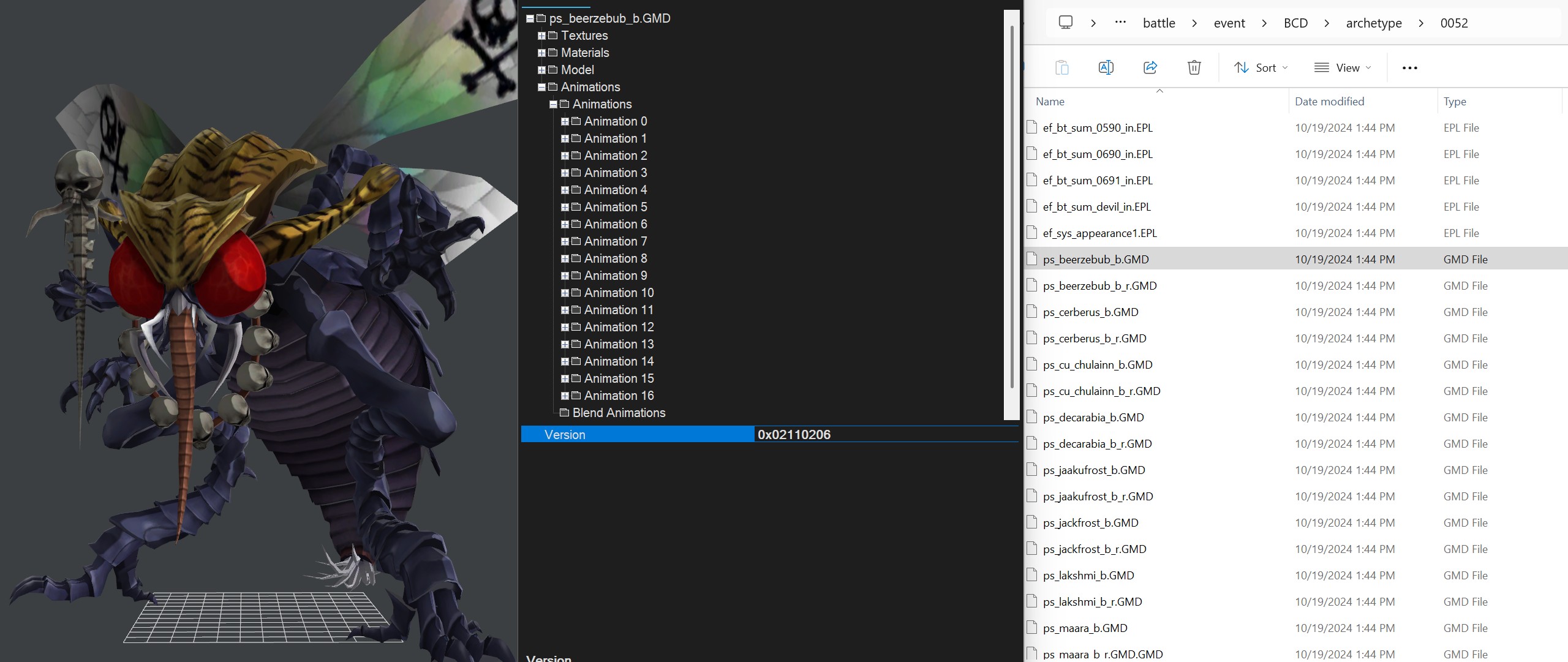Open the hidden path ellipsis in address bar
The width and height of the screenshot is (1568, 662).
tap(1120, 22)
